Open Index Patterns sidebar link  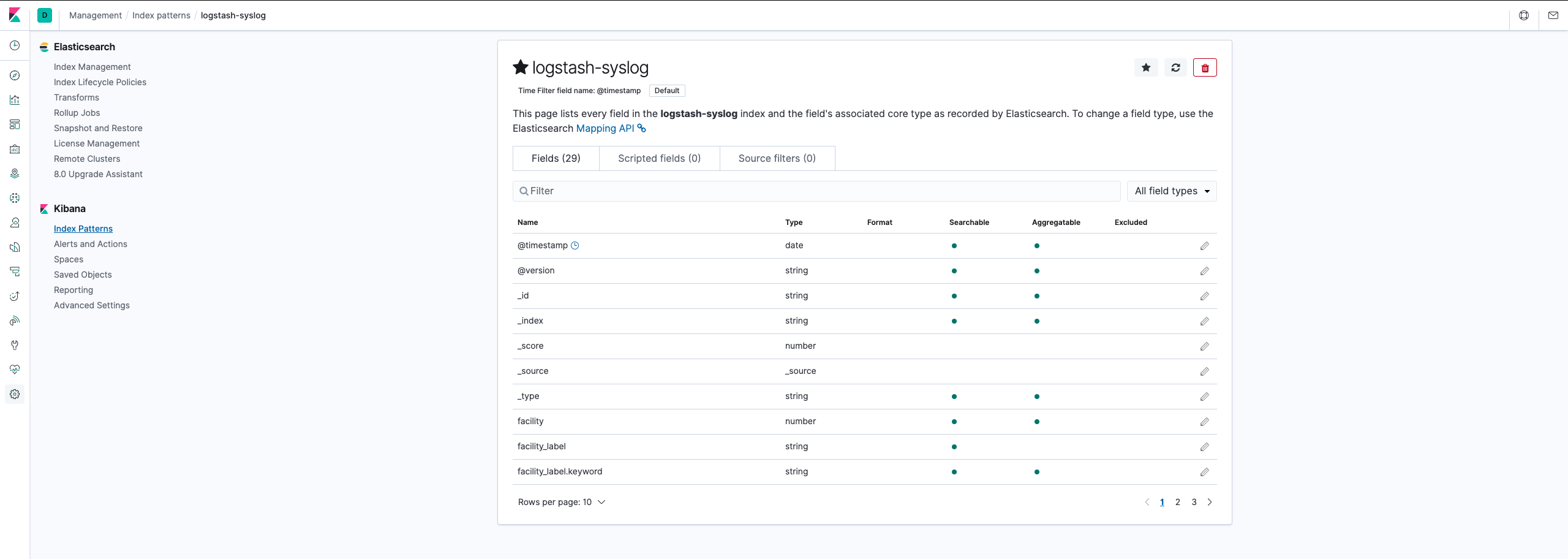[x=83, y=229]
